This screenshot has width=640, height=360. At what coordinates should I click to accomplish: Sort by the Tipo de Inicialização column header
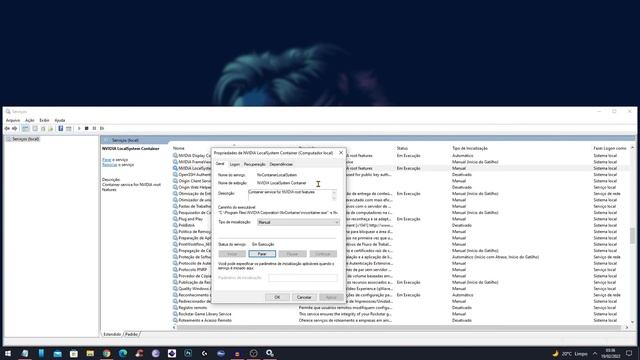coord(470,148)
